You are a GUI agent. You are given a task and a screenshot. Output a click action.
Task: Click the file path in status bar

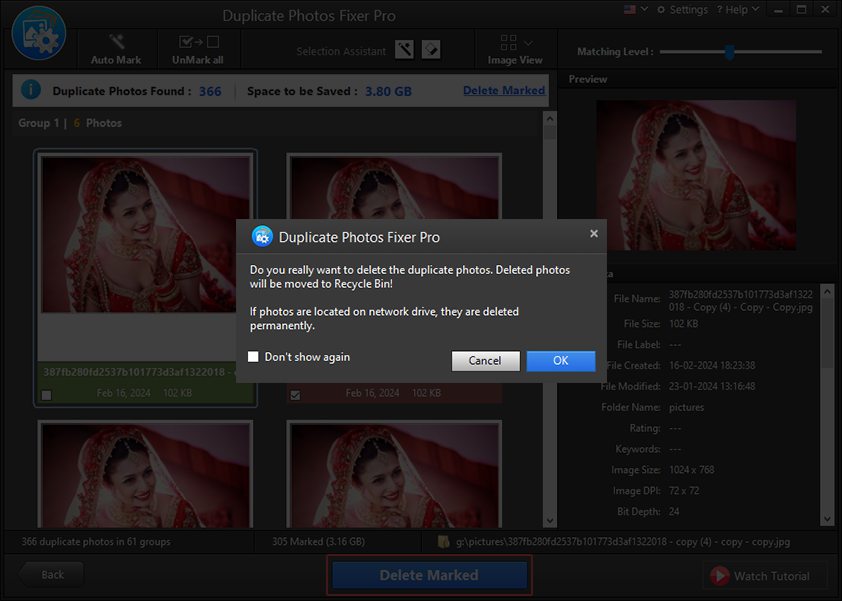click(623, 542)
